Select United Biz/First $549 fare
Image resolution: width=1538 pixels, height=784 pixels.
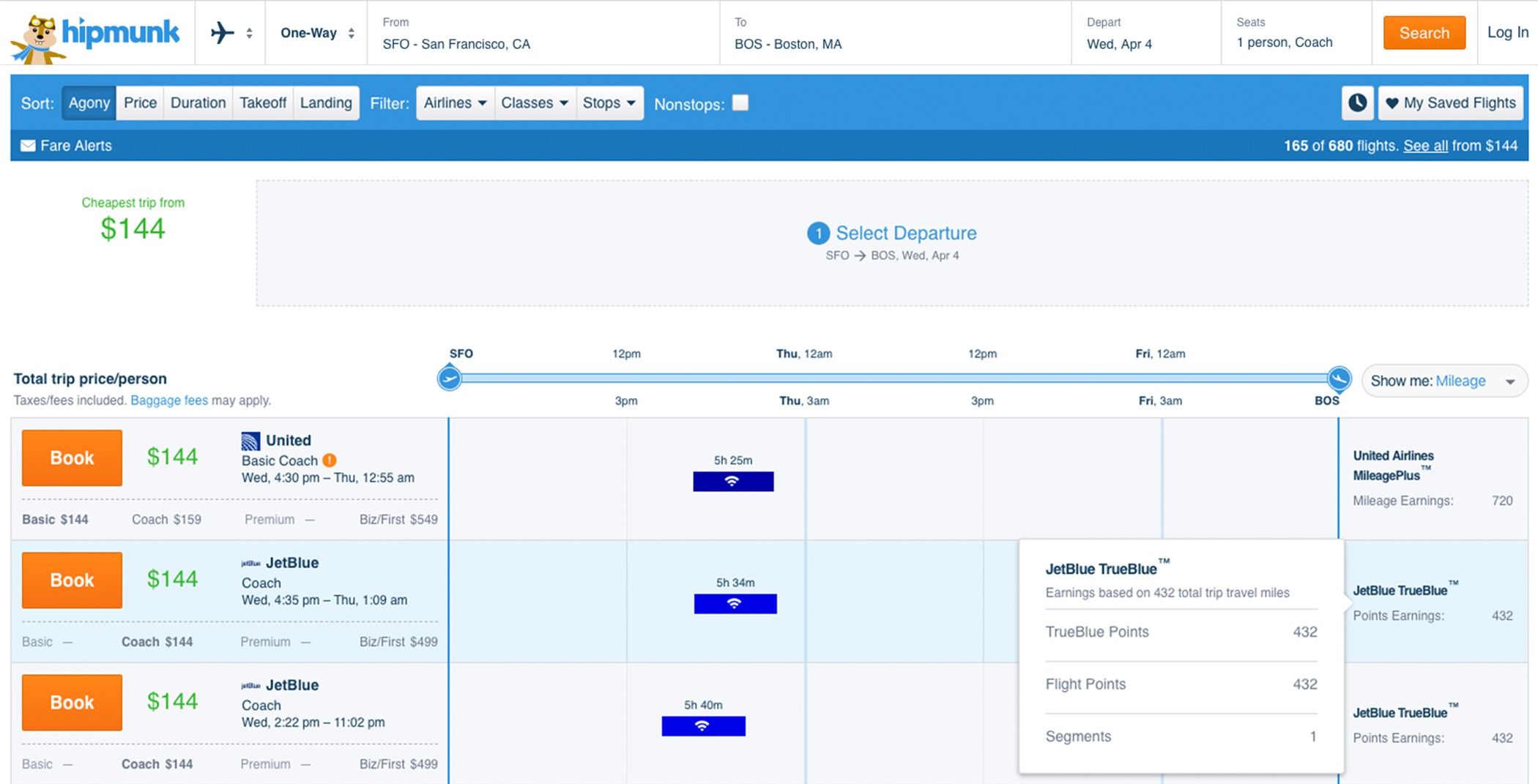pyautogui.click(x=398, y=520)
